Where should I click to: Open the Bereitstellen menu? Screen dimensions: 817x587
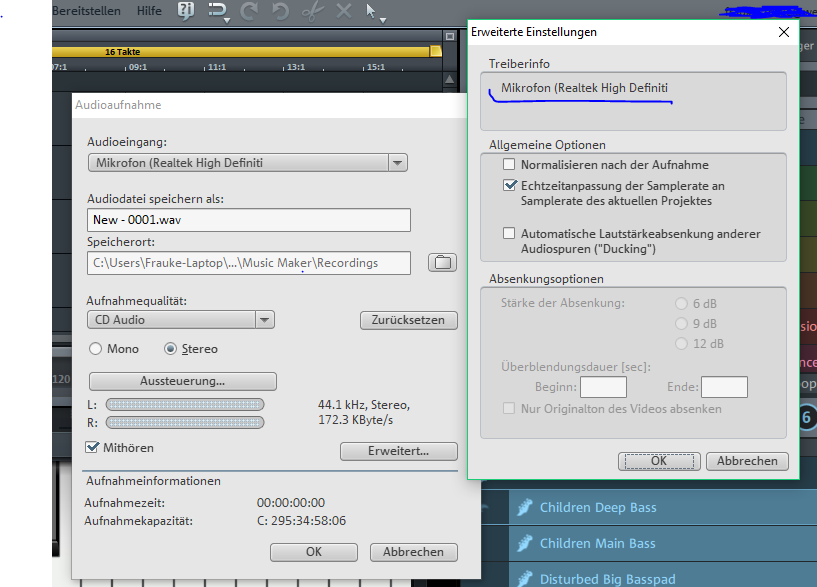pos(86,11)
